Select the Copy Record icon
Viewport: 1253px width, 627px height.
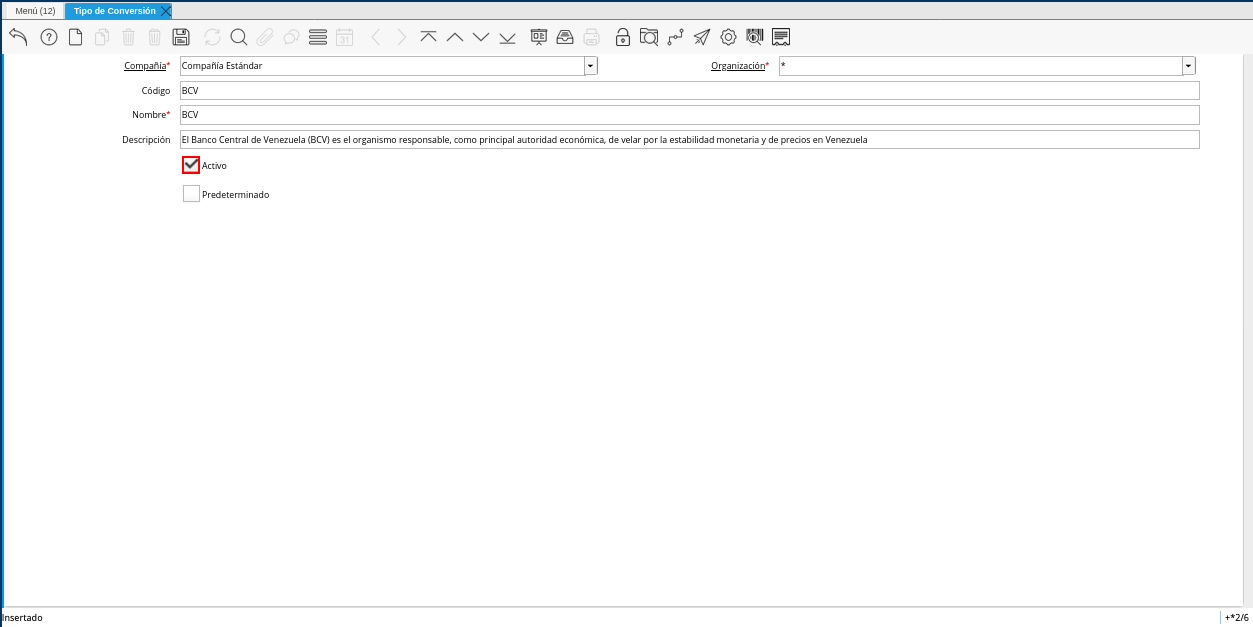tap(102, 36)
